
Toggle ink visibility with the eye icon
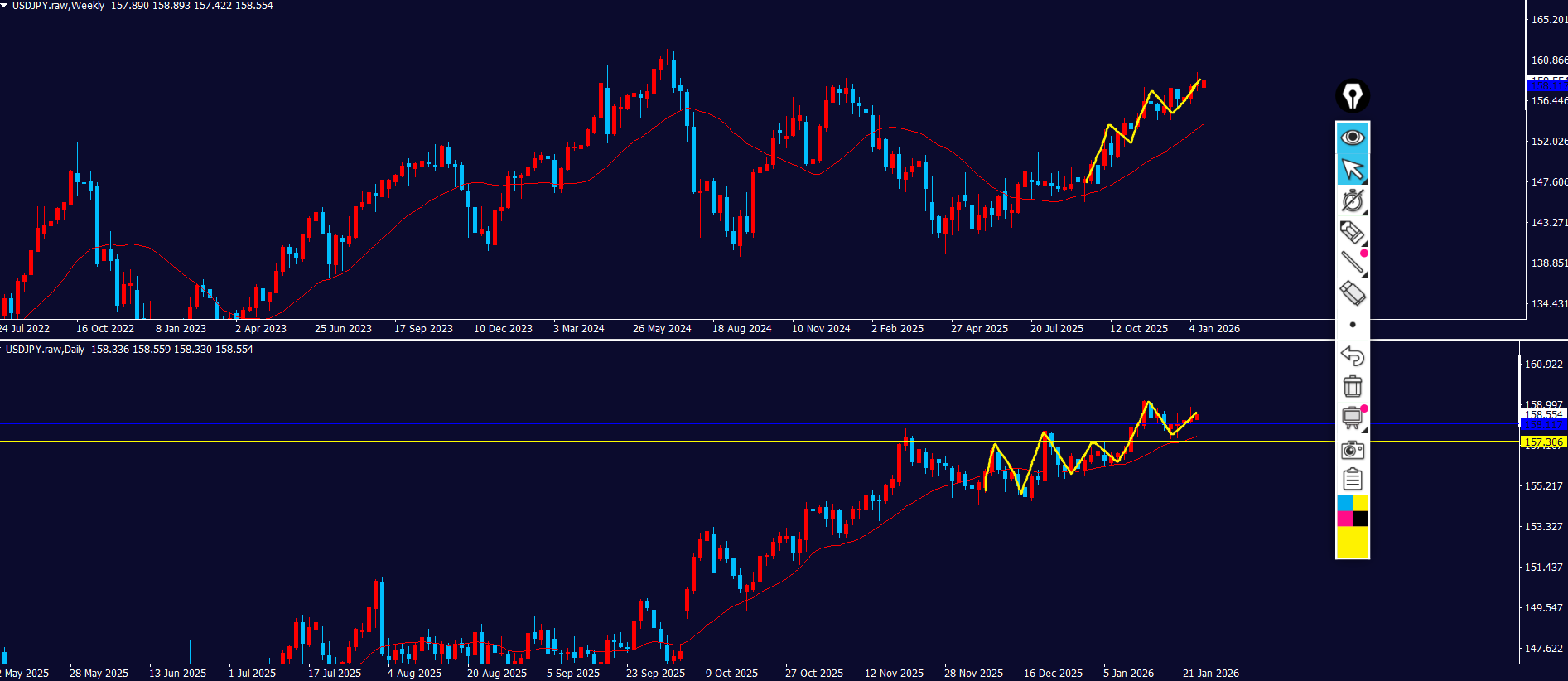[1352, 137]
